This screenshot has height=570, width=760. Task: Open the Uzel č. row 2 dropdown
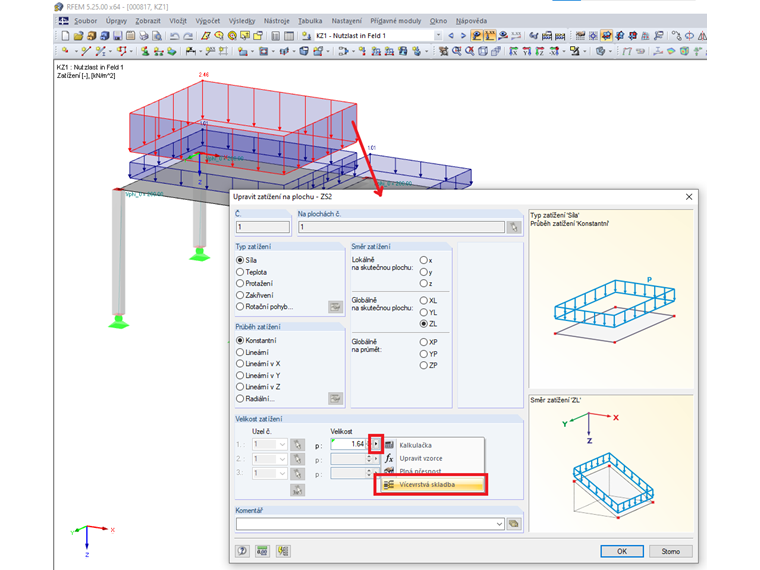282,459
